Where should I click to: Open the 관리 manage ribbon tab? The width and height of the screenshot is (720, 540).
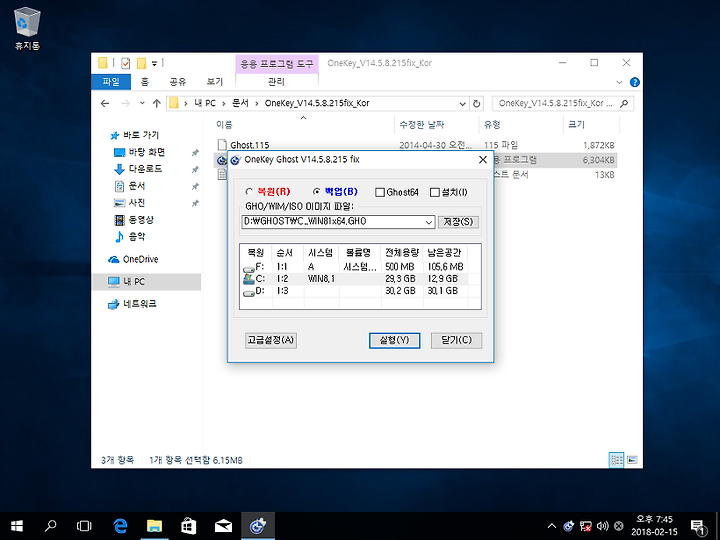click(276, 82)
